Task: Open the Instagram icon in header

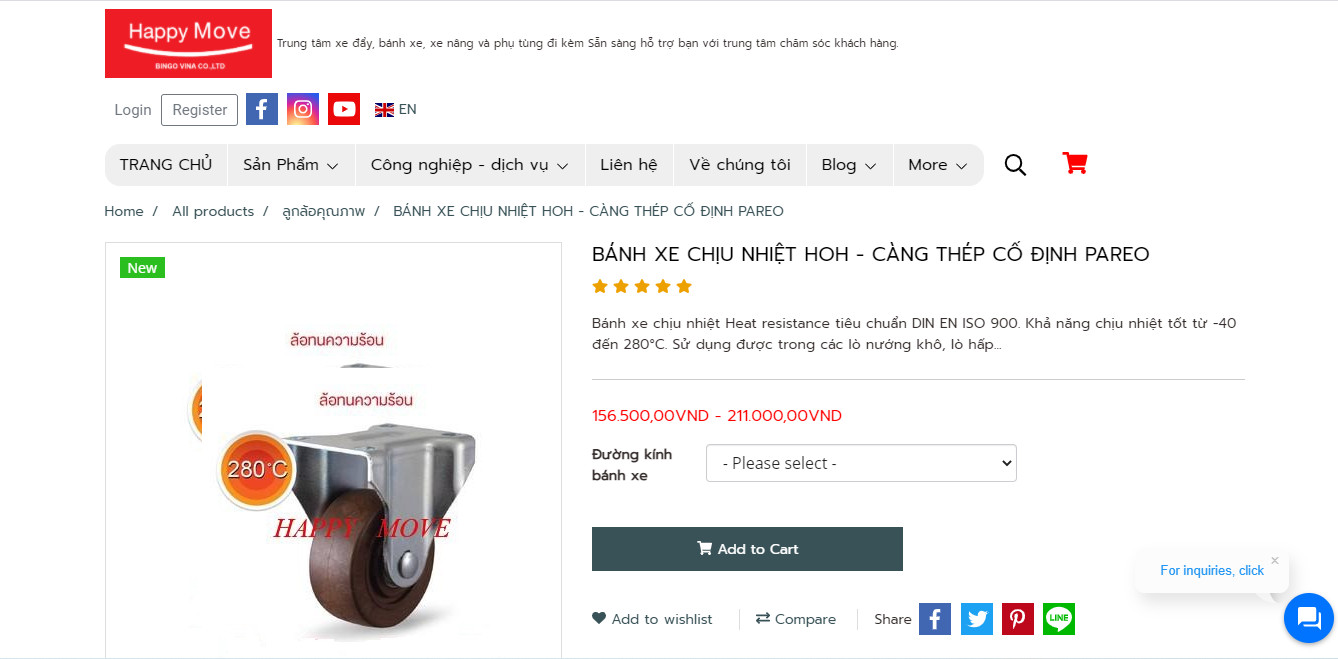Action: pyautogui.click(x=303, y=109)
